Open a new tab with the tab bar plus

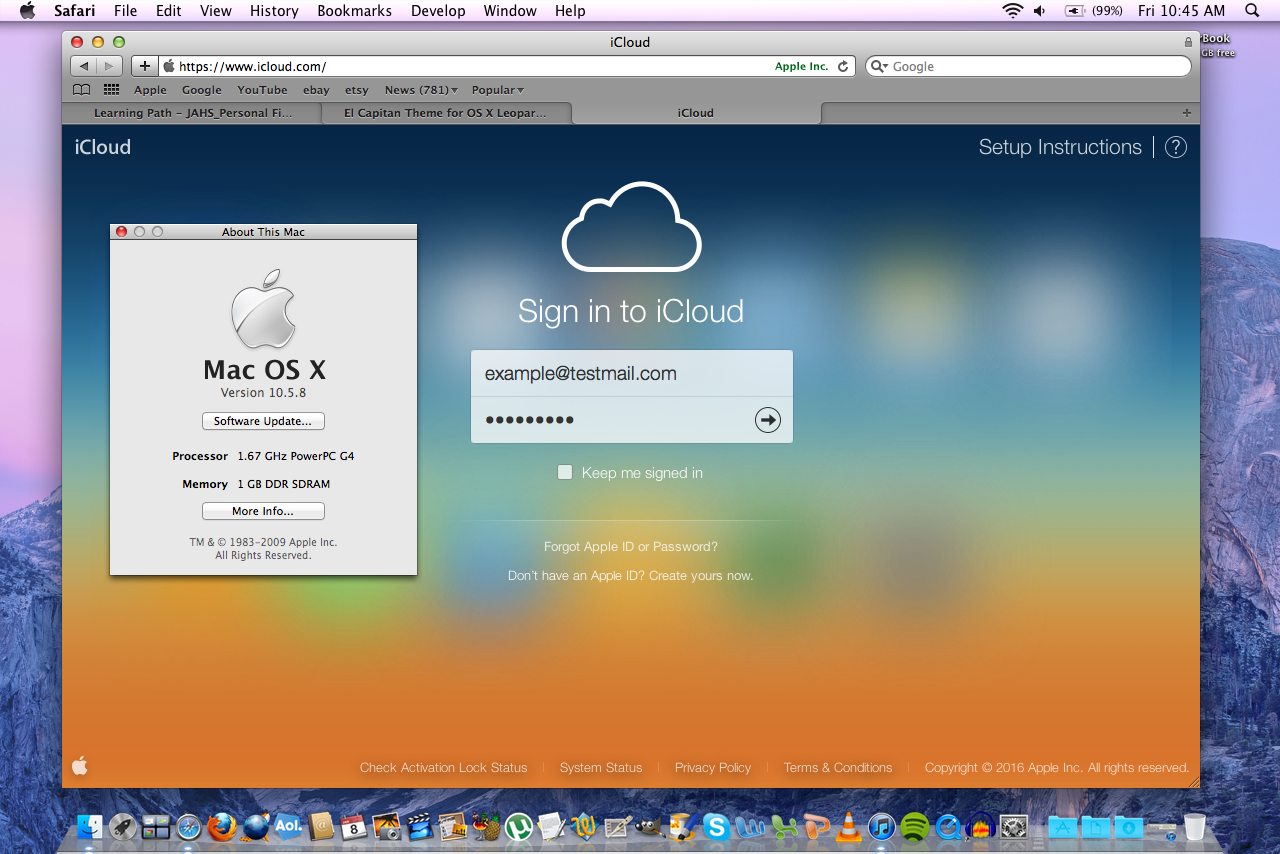pyautogui.click(x=1187, y=113)
